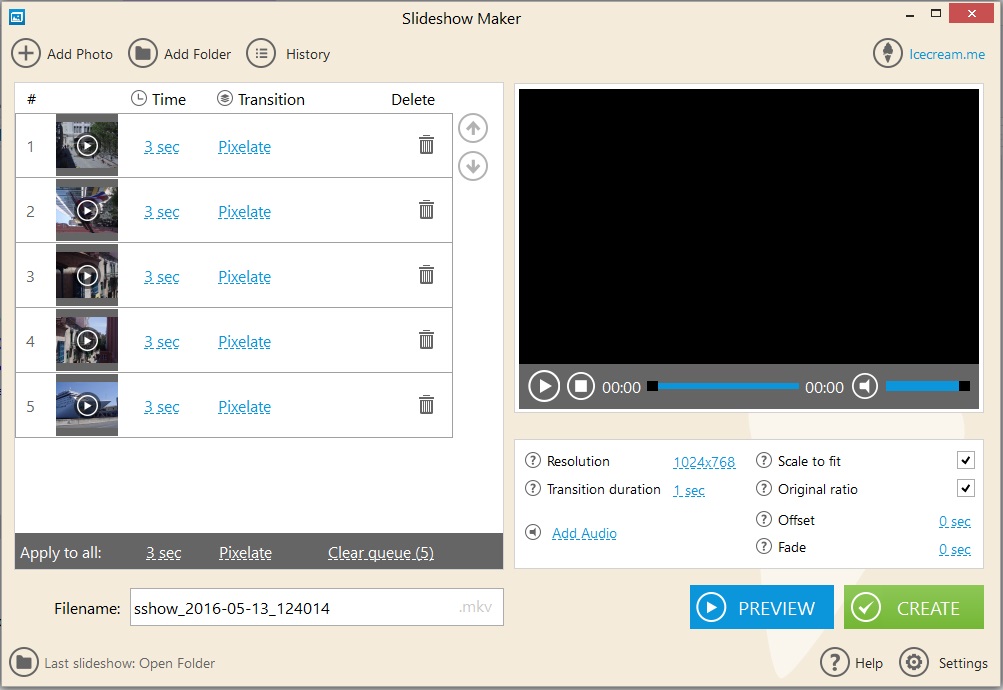Change slide 2 Pixelate transition

click(244, 212)
